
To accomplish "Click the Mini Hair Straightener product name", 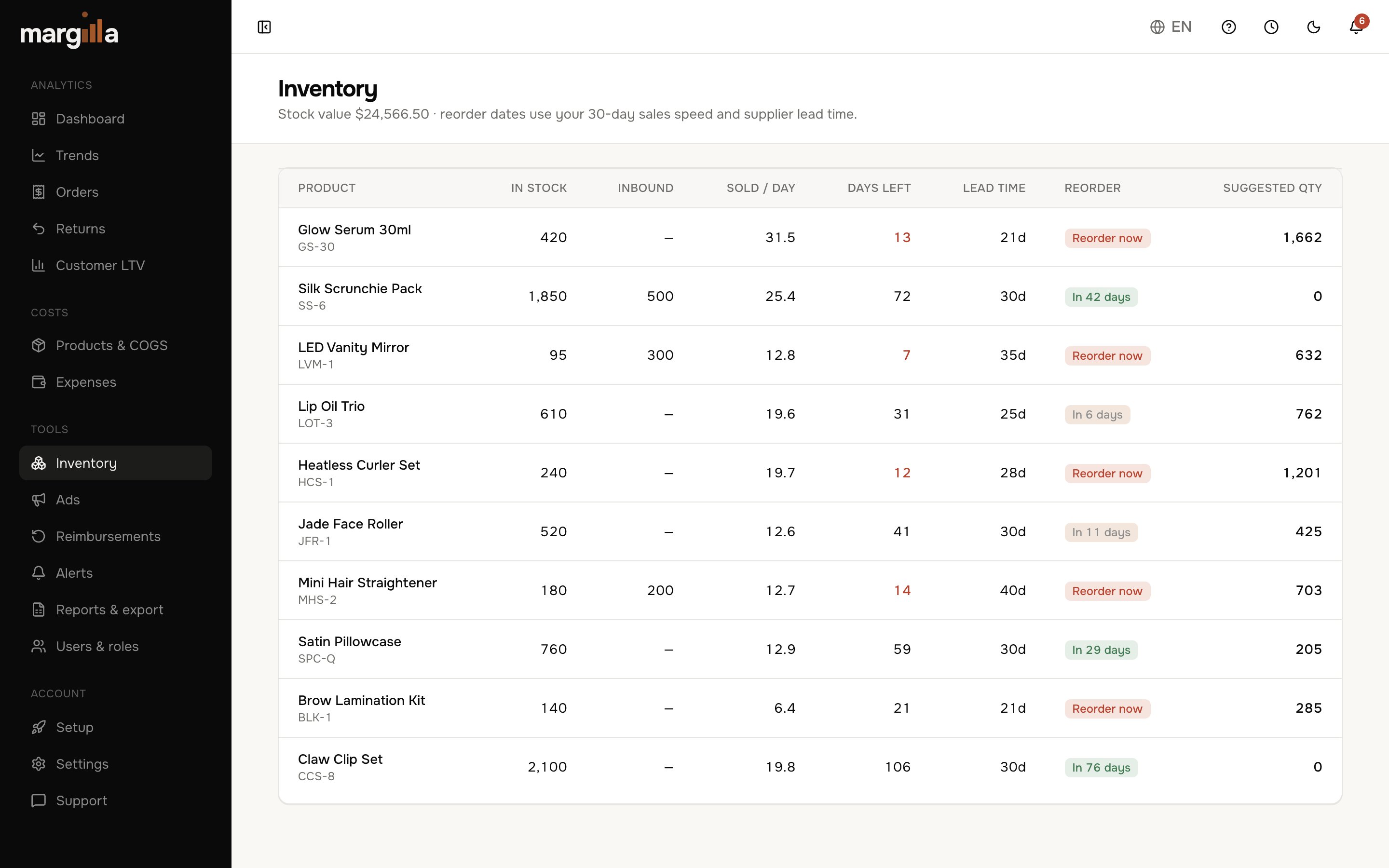I will click(368, 583).
